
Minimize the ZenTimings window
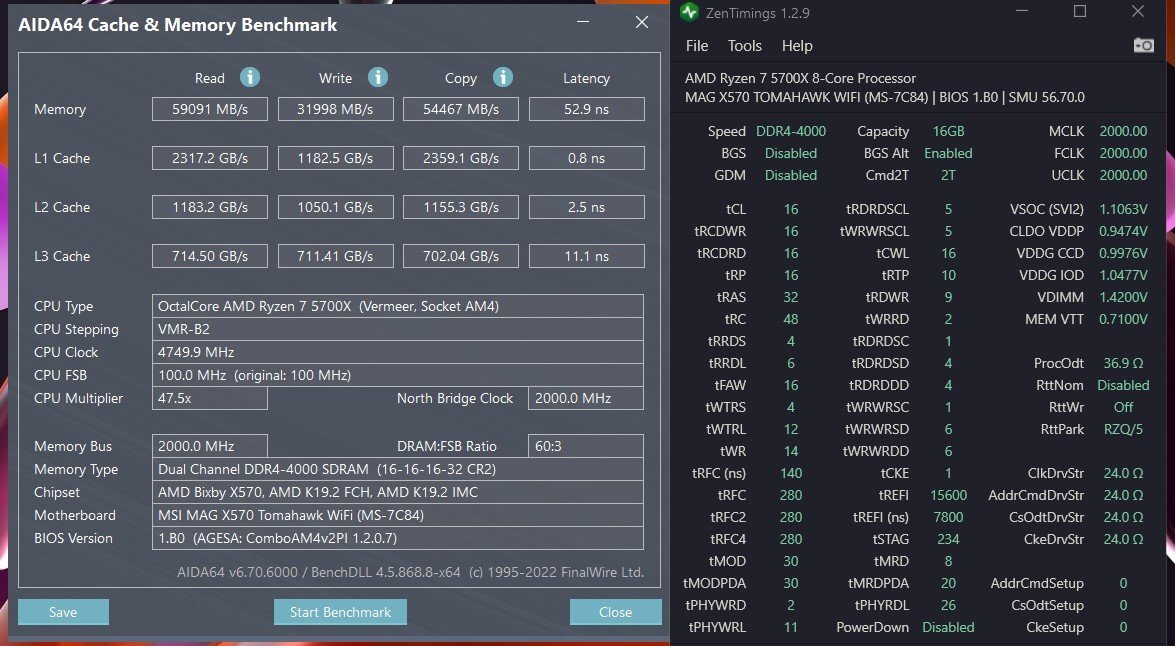click(x=1023, y=11)
